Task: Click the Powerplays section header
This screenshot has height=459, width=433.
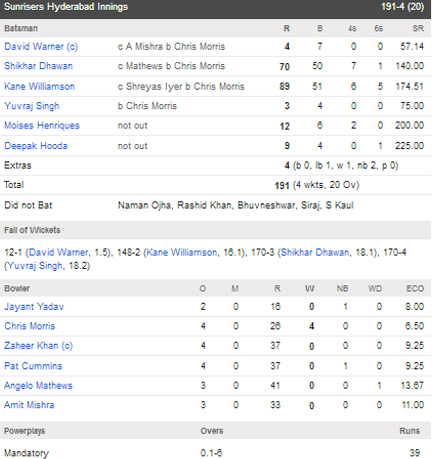Action: coord(215,431)
